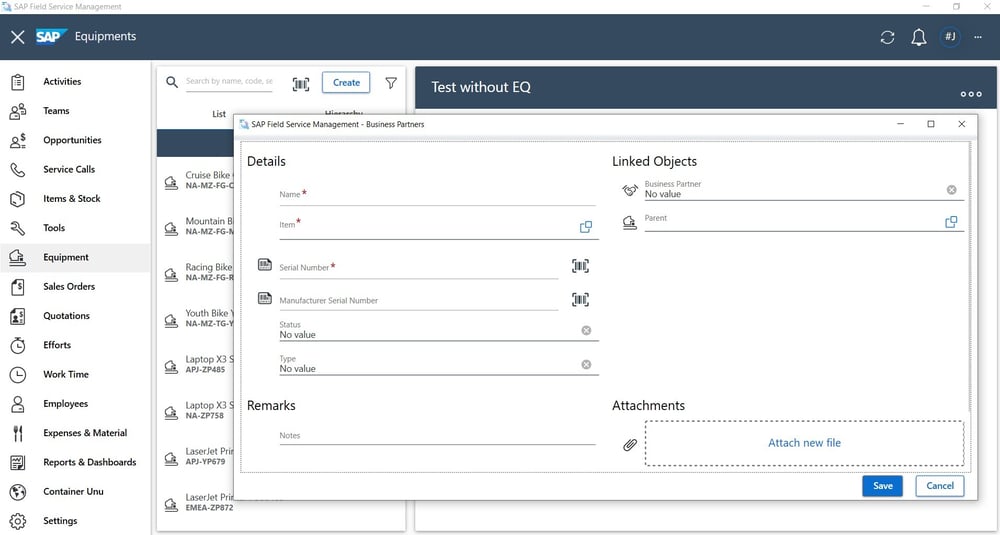Click barcode scanner icon beside search box
Image resolution: width=1000 pixels, height=535 pixels.
[301, 84]
